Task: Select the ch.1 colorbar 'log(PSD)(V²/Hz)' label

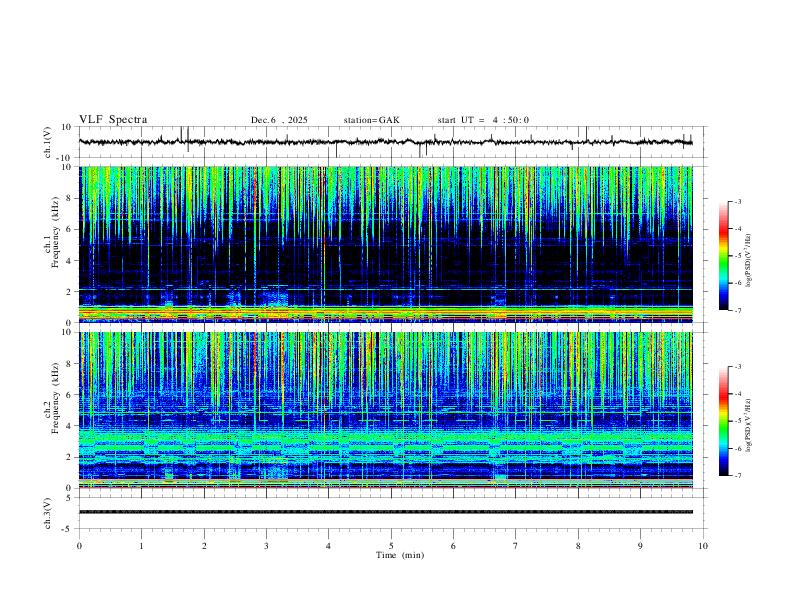Action: pos(749,260)
